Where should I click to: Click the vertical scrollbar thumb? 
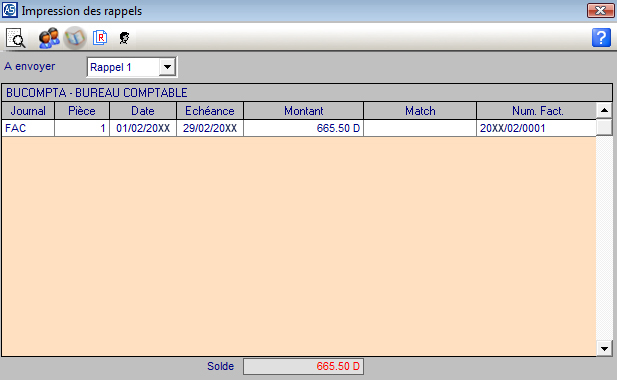(604, 127)
